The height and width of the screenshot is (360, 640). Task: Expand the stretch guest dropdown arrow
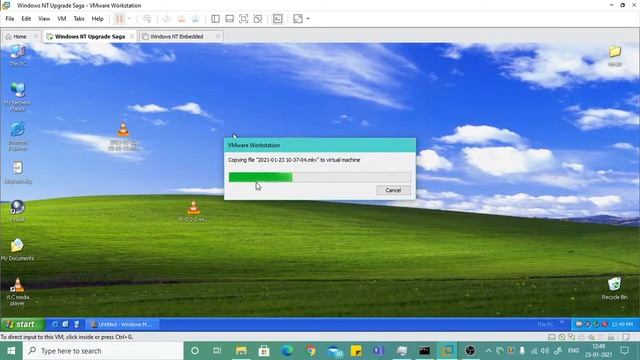click(x=308, y=19)
